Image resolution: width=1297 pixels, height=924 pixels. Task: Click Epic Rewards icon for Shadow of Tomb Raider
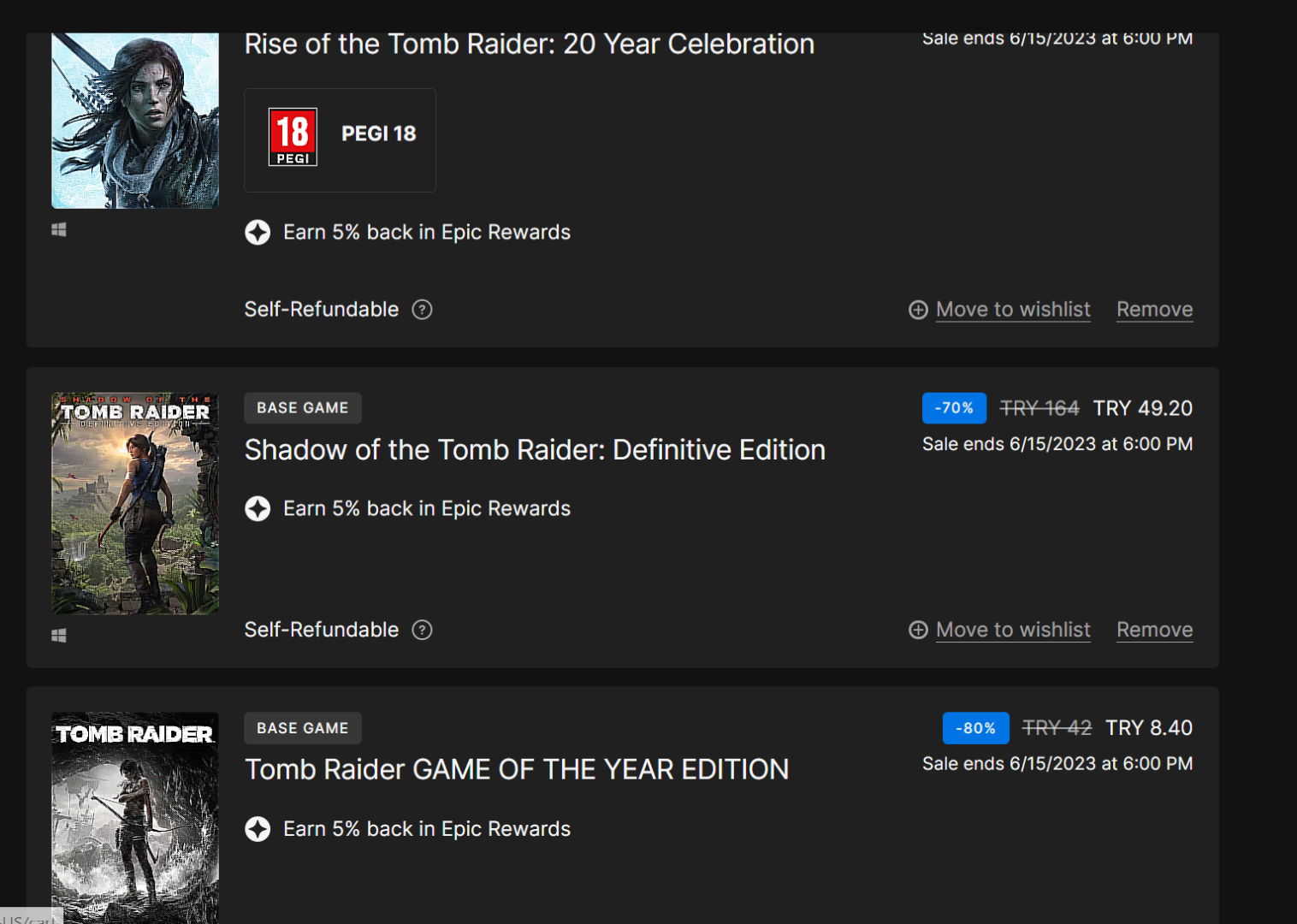258,509
